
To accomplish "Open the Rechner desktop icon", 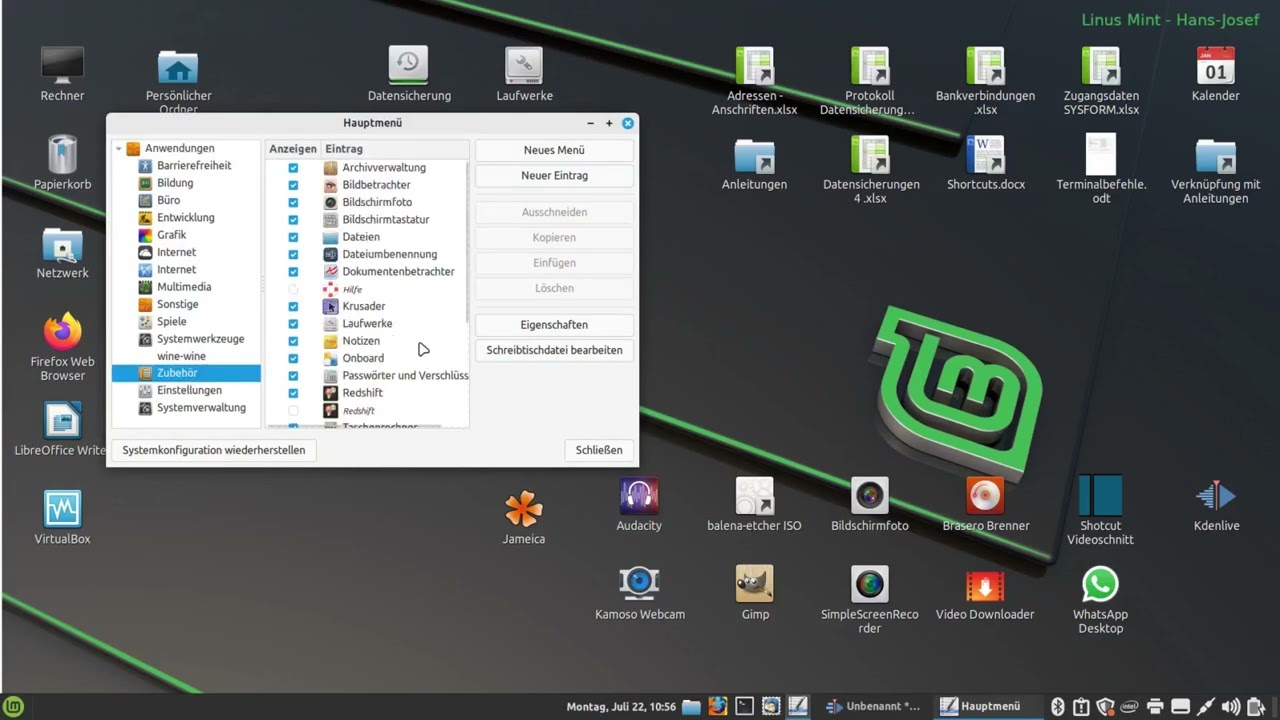I will (62, 74).
